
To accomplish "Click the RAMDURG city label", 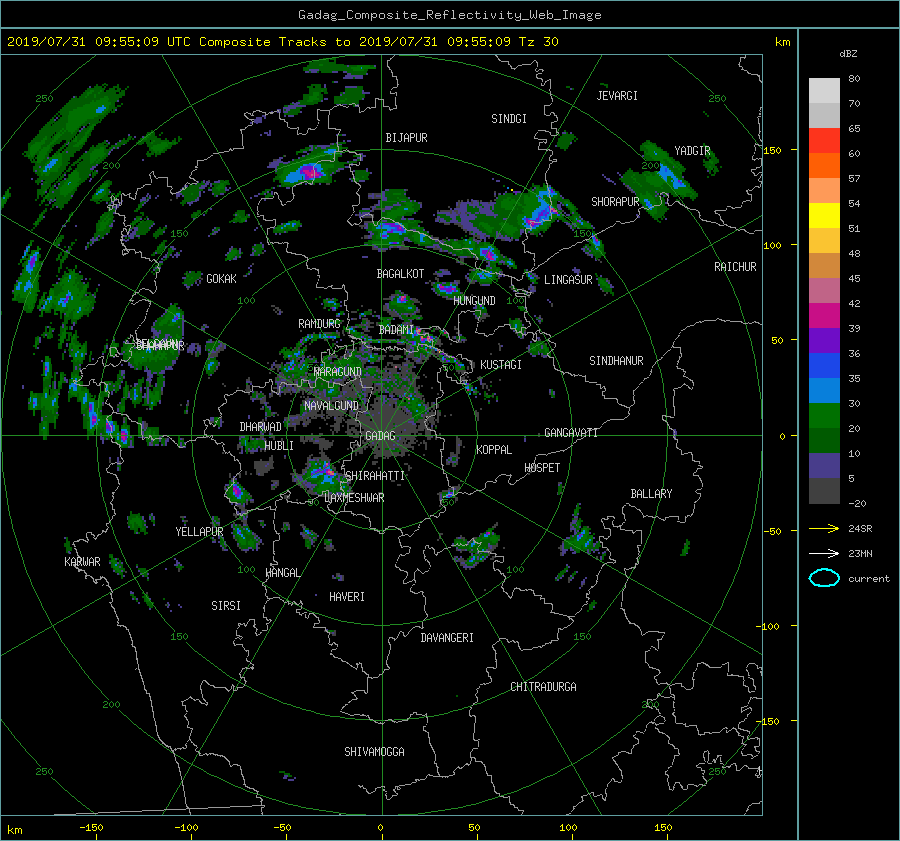I will pyautogui.click(x=319, y=324).
